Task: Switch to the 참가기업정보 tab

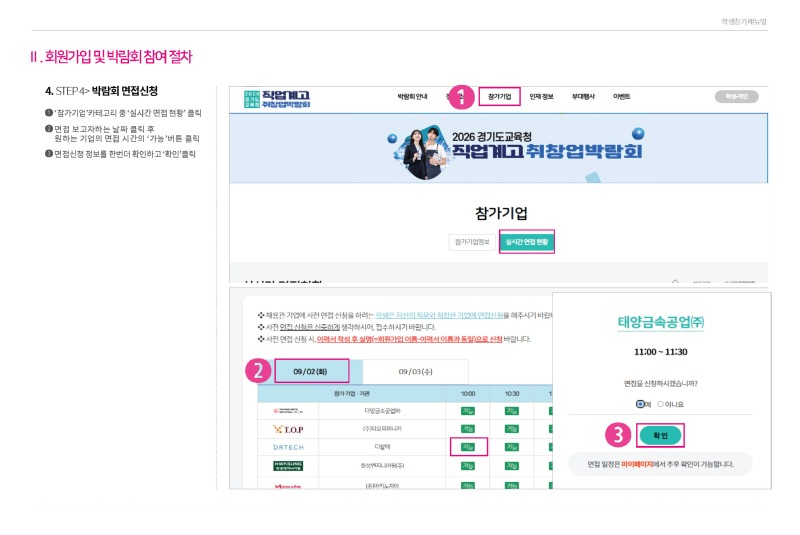Action: (x=472, y=242)
